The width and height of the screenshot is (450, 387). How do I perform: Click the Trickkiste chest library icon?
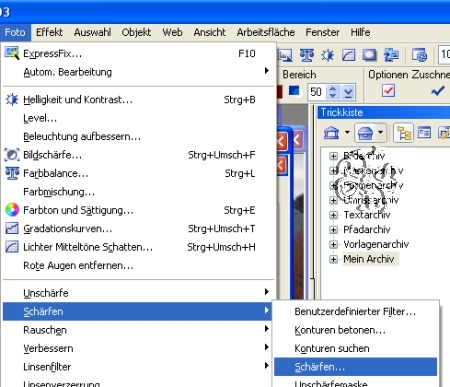[365, 133]
